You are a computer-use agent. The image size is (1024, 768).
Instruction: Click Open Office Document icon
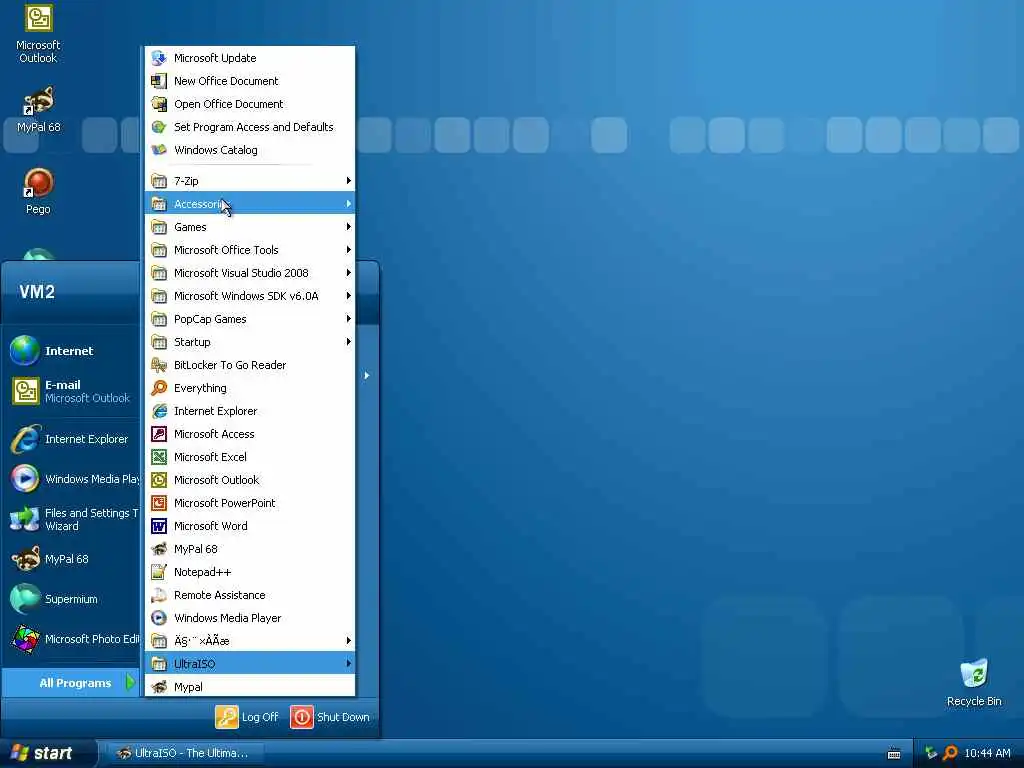(x=159, y=104)
